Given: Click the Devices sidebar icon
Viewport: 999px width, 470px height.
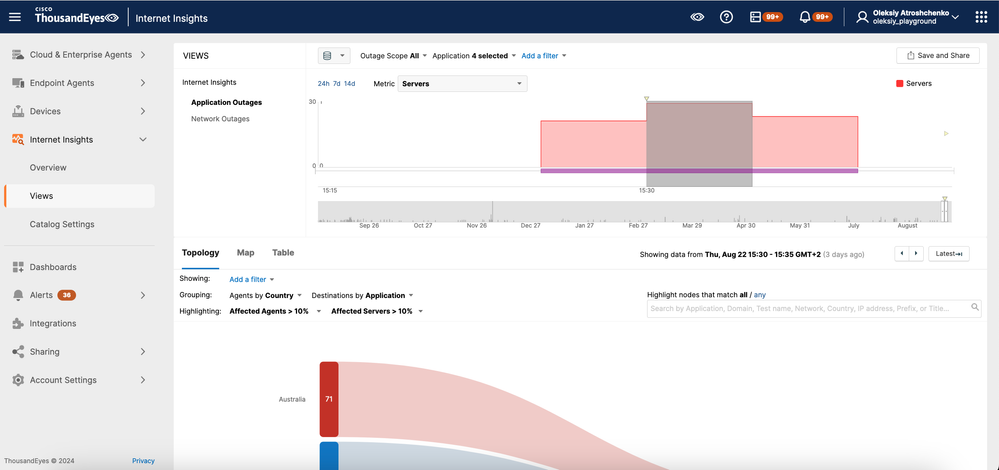Looking at the screenshot, I should (18, 111).
